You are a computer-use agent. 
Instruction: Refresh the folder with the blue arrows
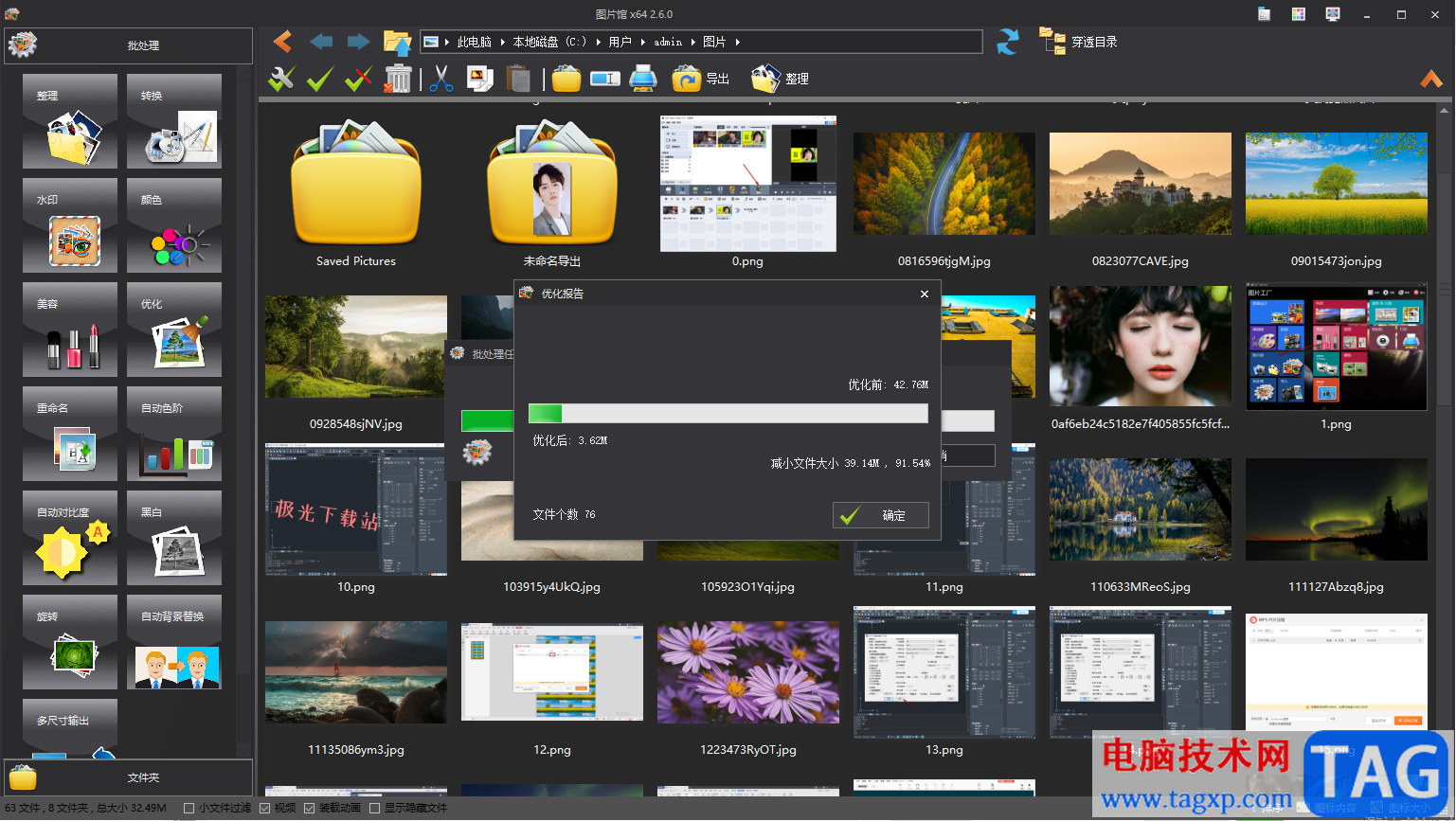coord(1008,42)
